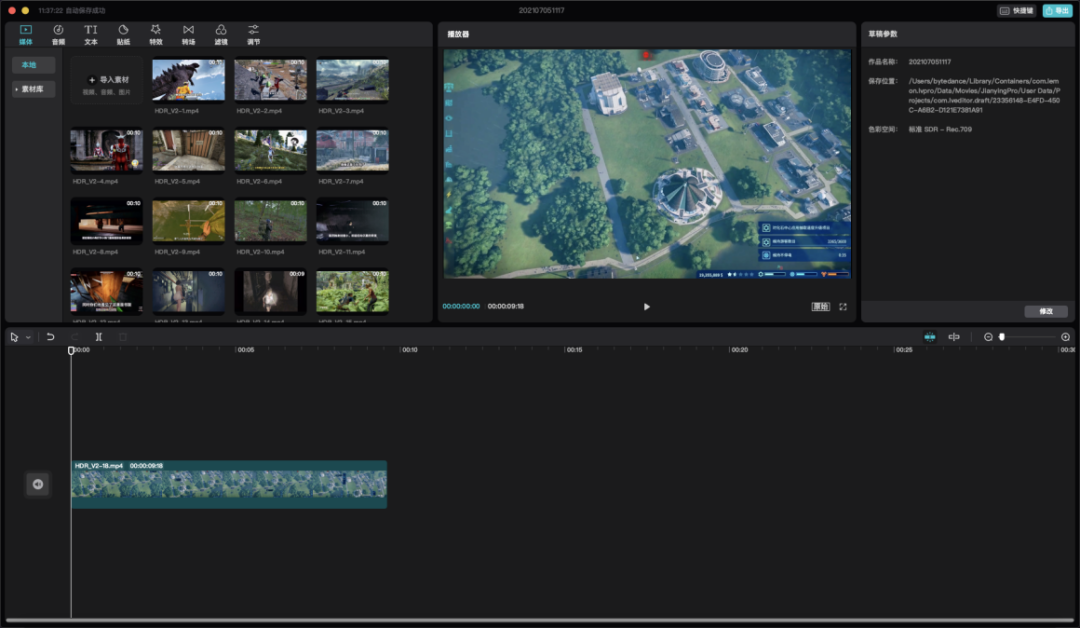Click the 导出 (Export) button
This screenshot has height=628, width=1080.
click(x=1057, y=10)
